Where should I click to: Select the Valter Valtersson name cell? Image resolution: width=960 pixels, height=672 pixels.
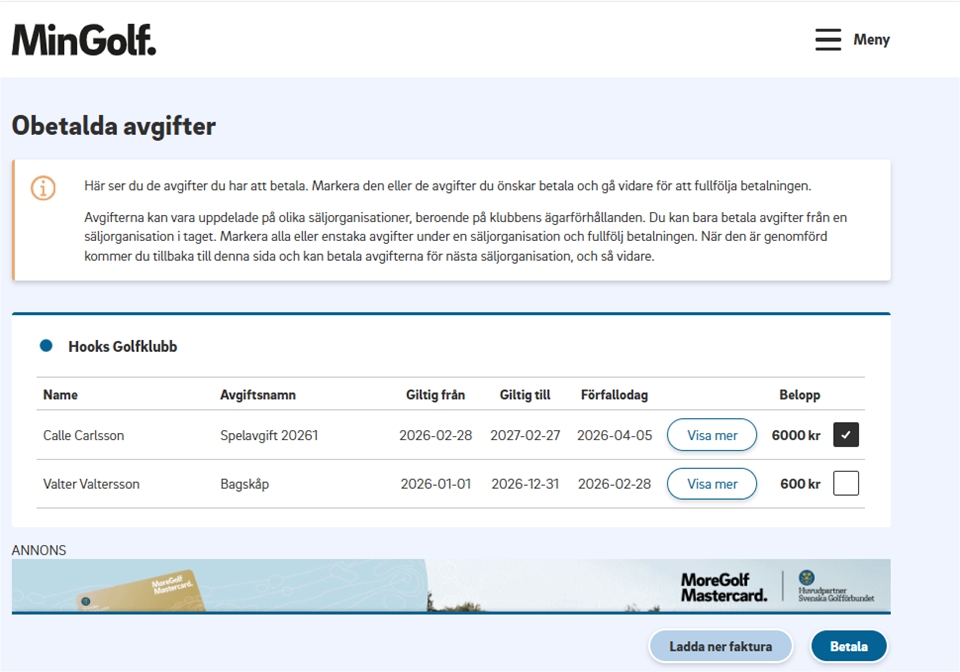91,484
